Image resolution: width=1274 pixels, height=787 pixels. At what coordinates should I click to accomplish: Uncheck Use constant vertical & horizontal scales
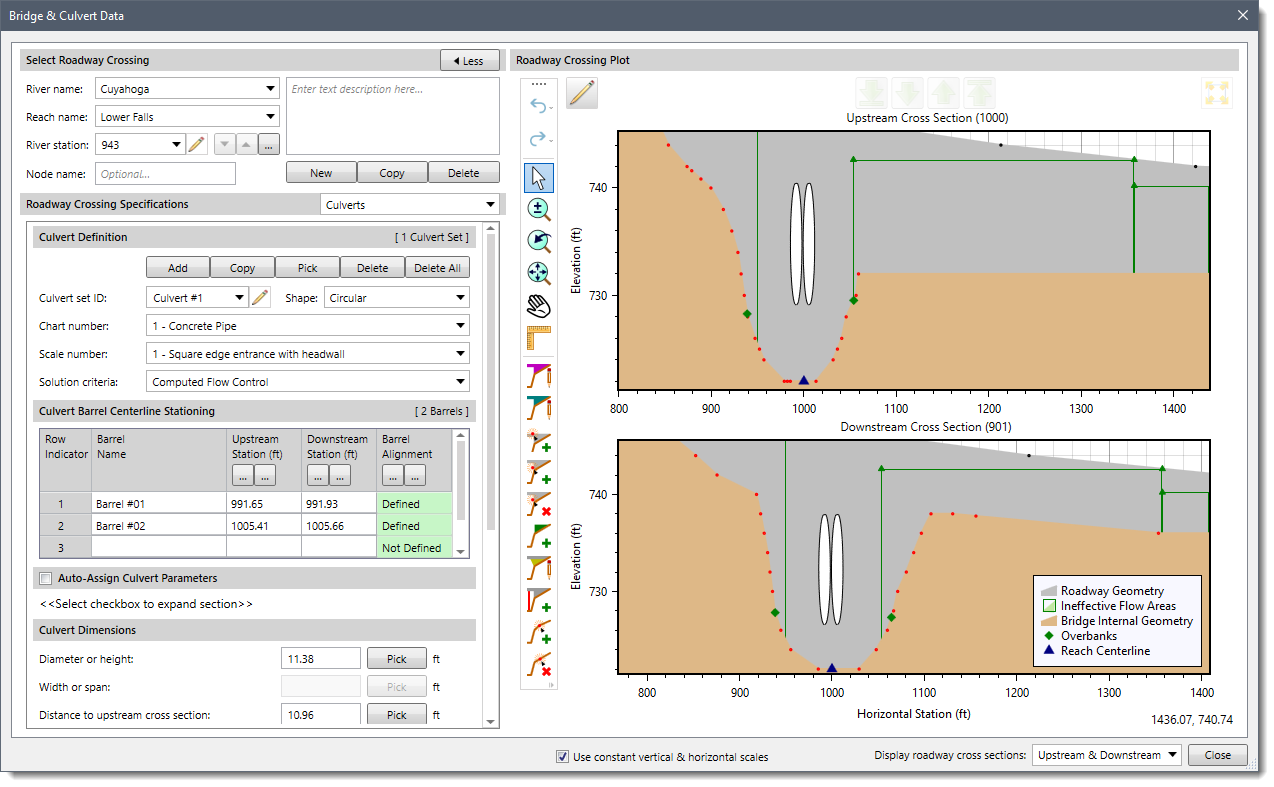click(x=563, y=756)
